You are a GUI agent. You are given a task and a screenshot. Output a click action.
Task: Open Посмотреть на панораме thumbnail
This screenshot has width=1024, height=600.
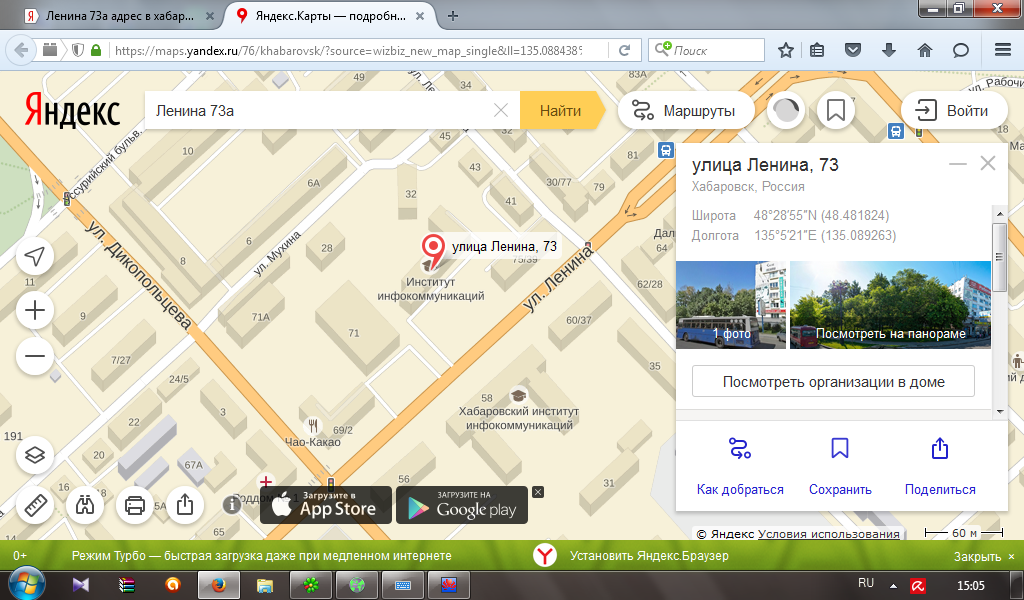click(x=890, y=305)
